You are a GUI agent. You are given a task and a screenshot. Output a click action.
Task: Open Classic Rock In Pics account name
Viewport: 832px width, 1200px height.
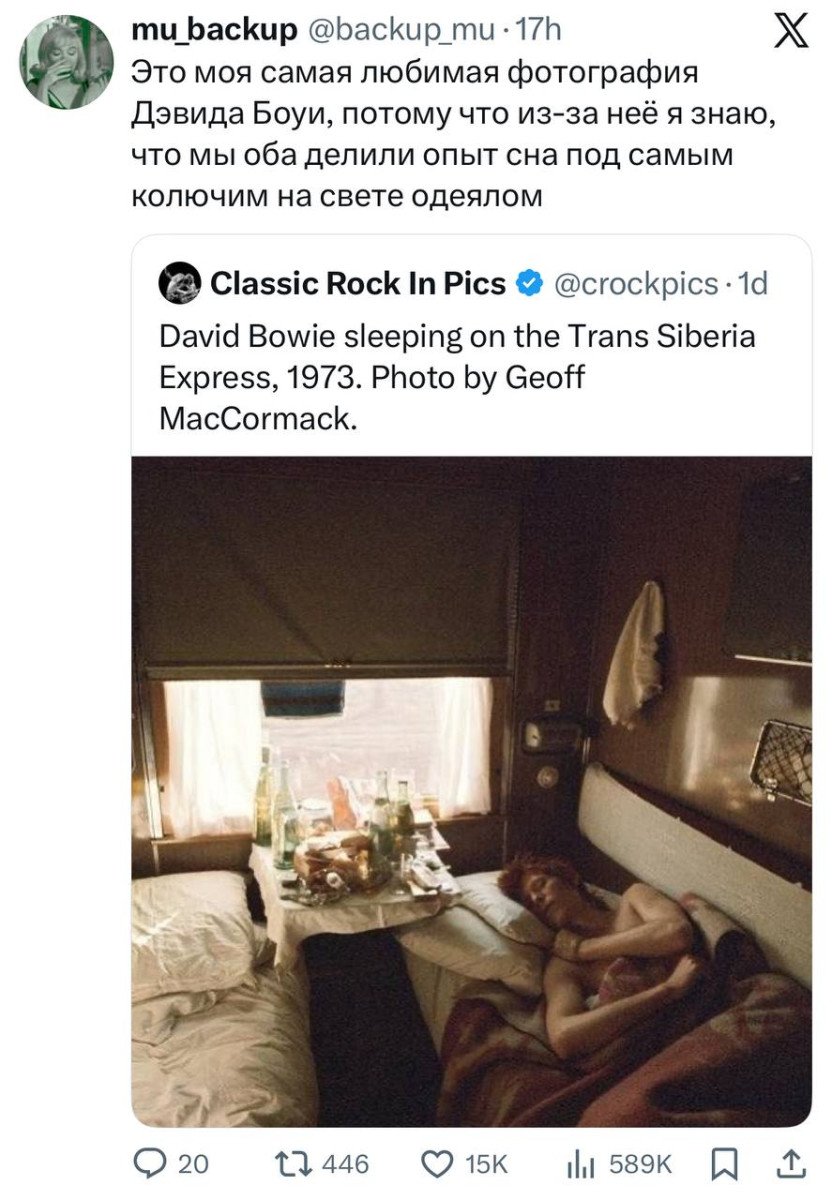357,285
